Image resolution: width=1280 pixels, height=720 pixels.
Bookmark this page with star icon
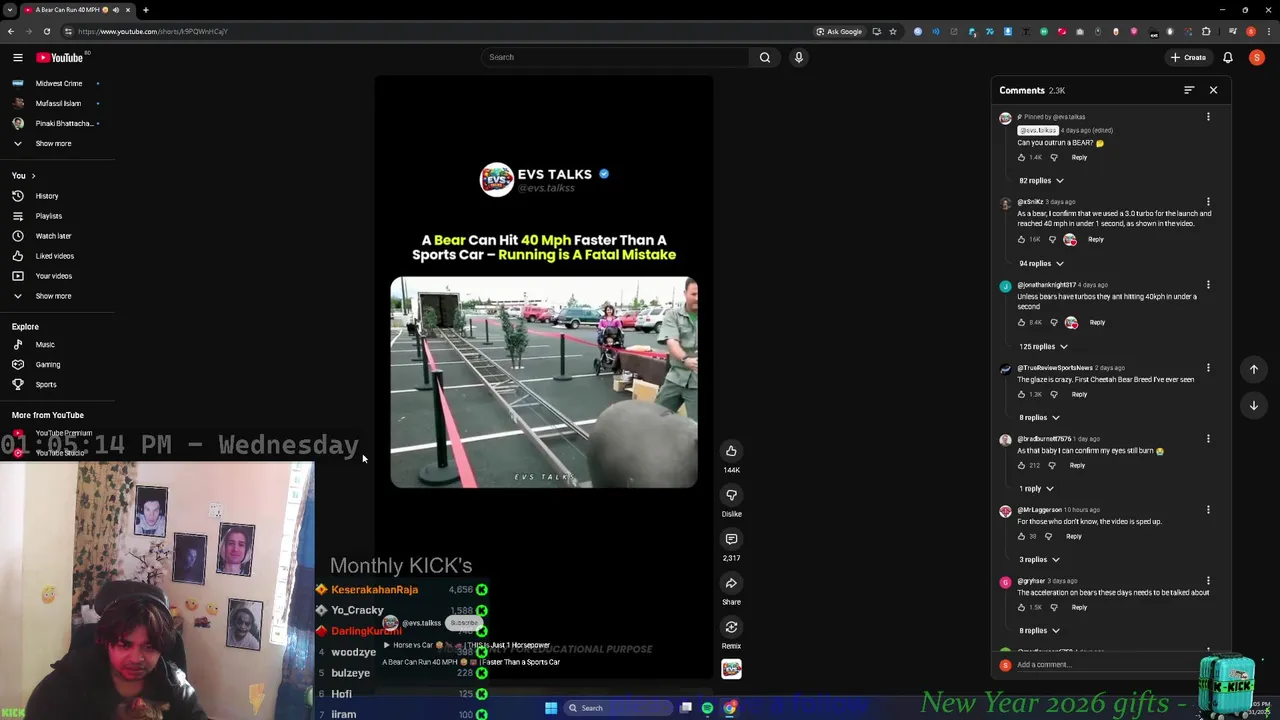(893, 31)
